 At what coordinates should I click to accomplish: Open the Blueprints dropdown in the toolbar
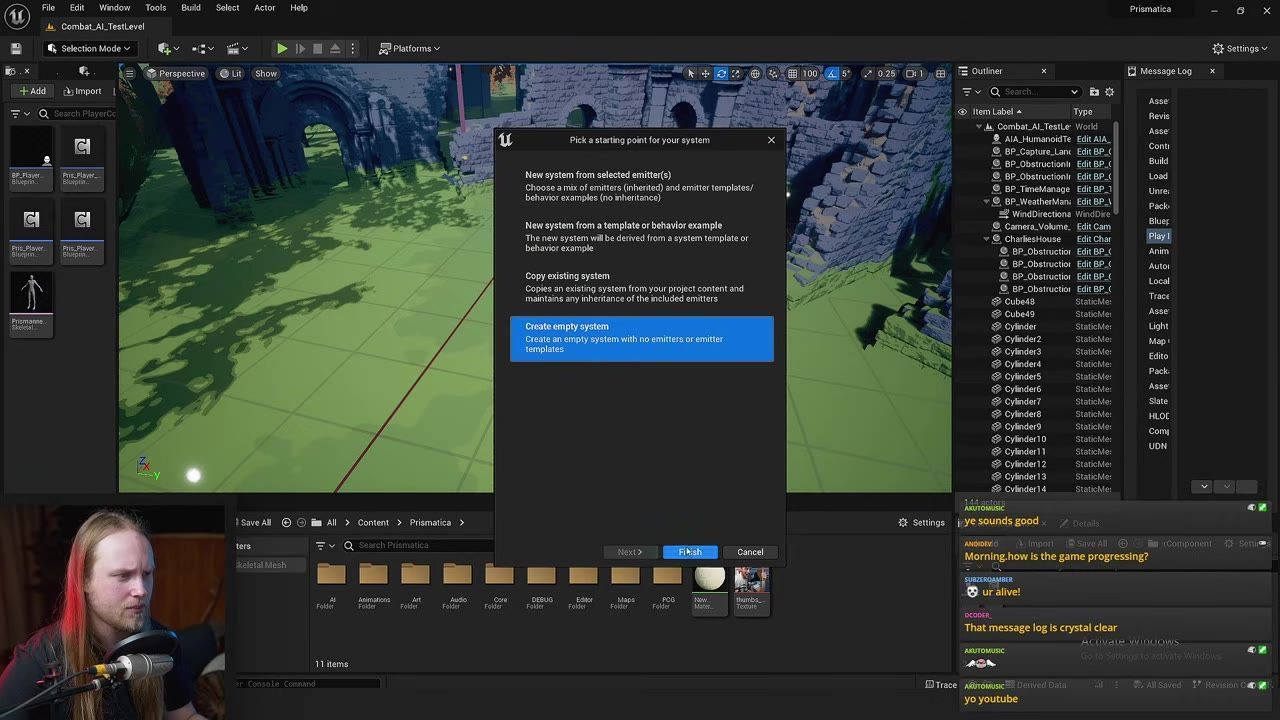tap(203, 48)
